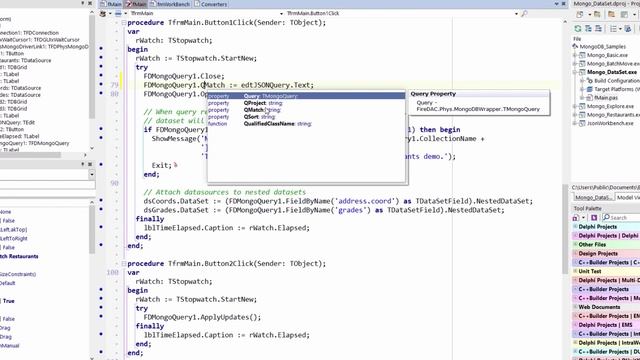Collapse Button1Click procedure code fold
The width and height of the screenshot is (640, 360).
(x=124, y=23)
